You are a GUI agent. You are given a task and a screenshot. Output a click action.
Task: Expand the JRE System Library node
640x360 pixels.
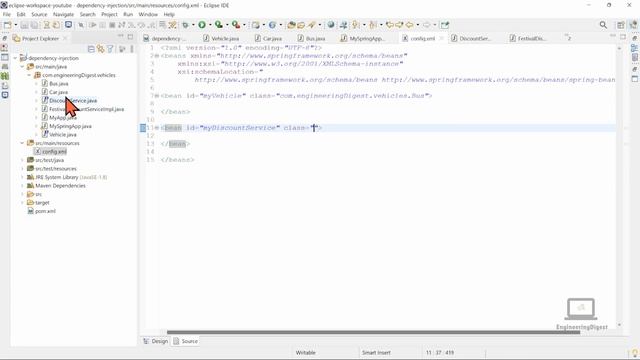click(22, 177)
